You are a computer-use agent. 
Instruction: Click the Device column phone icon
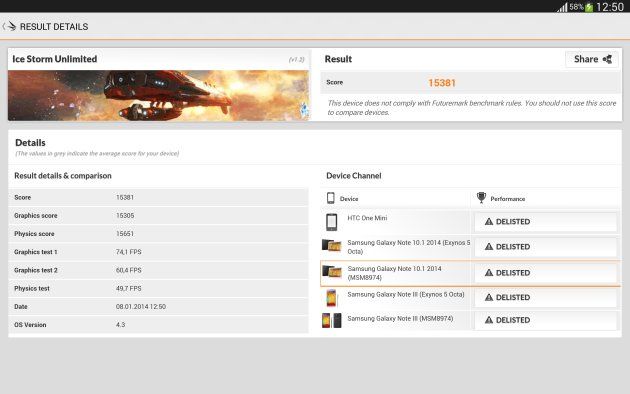tap(331, 198)
